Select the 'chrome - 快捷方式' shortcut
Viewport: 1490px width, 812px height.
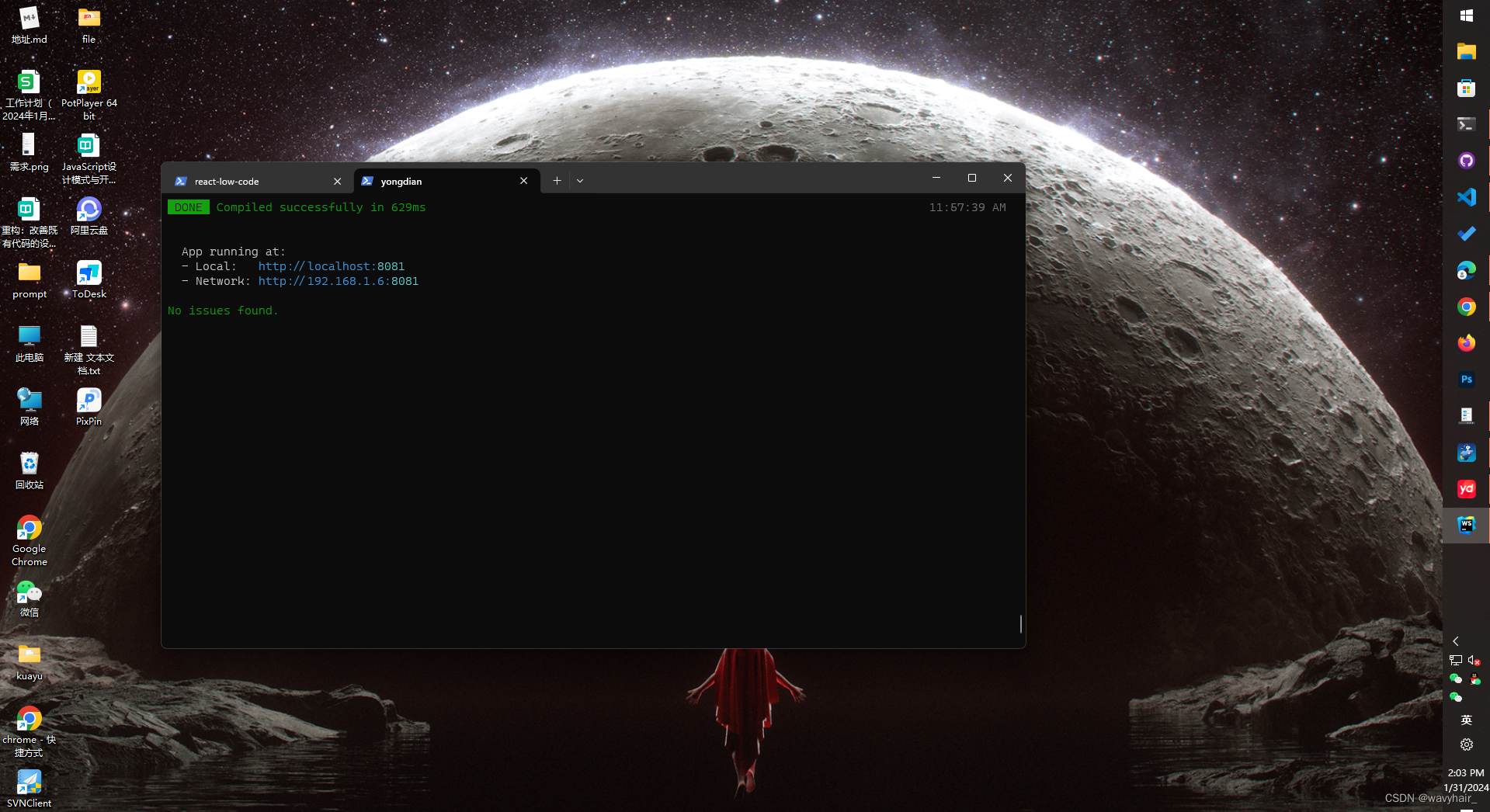tap(30, 731)
